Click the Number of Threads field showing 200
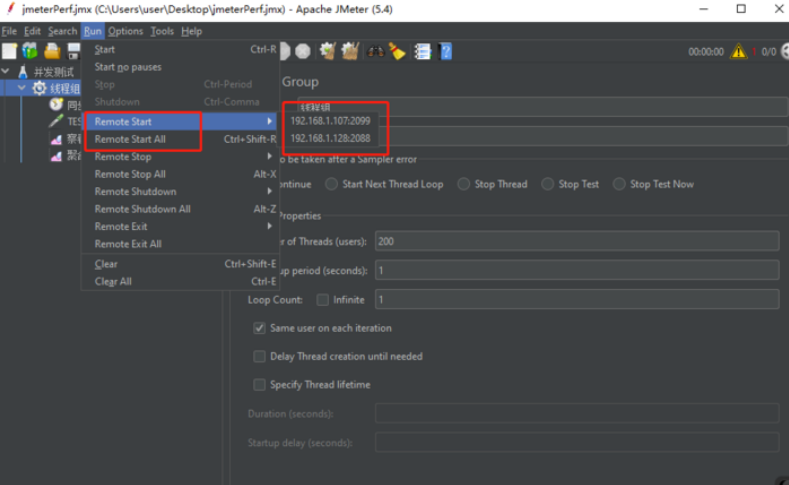This screenshot has width=789, height=485. tap(577, 241)
